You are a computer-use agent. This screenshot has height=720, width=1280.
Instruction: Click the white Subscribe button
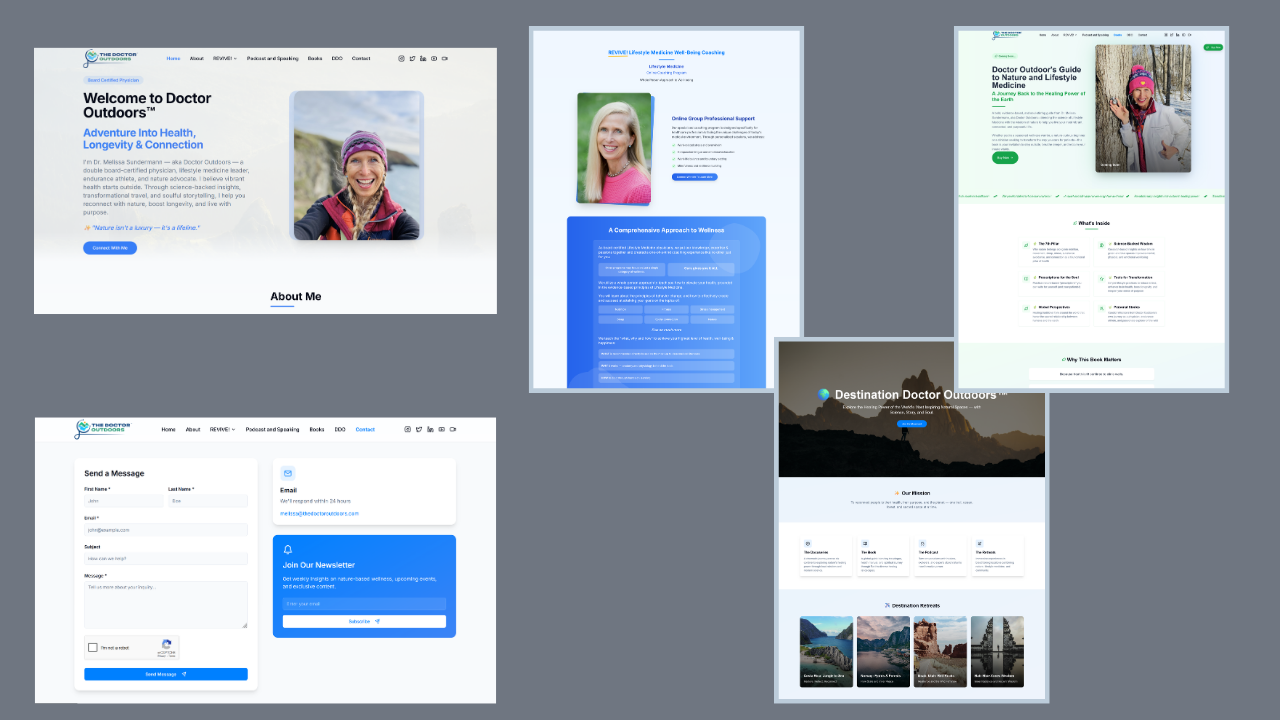(364, 621)
